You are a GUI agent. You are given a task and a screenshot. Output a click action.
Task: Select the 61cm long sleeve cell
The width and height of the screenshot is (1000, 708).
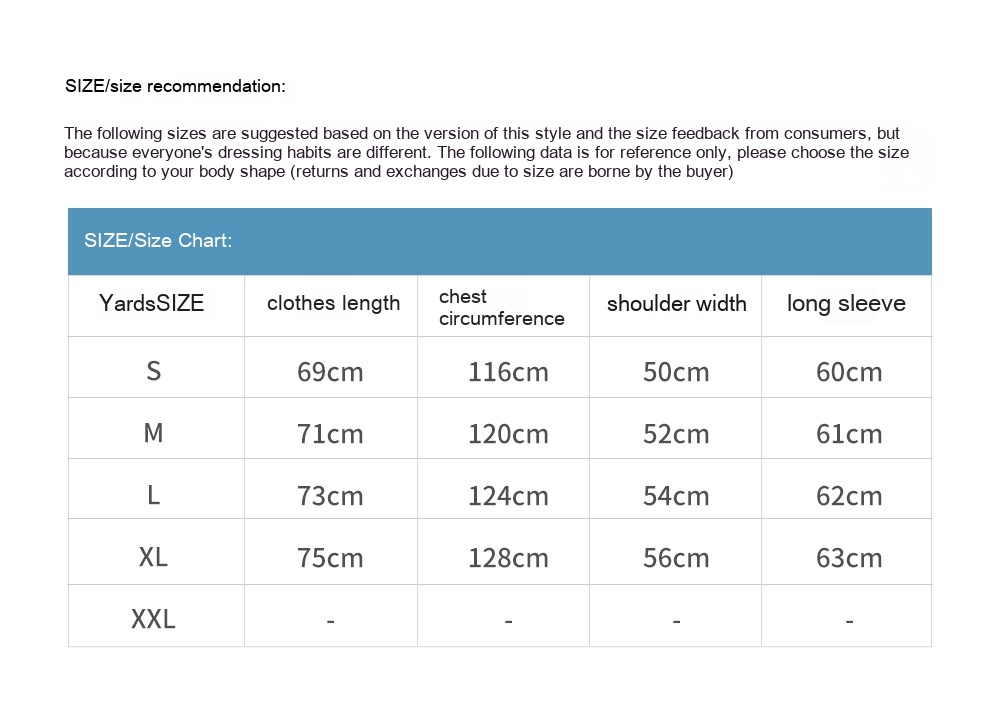click(849, 434)
